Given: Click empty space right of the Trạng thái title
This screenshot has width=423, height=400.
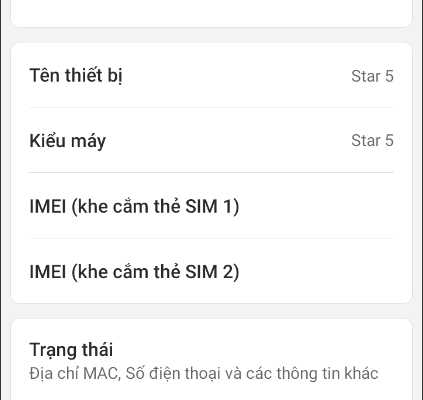Looking at the screenshot, I should coord(253,350).
